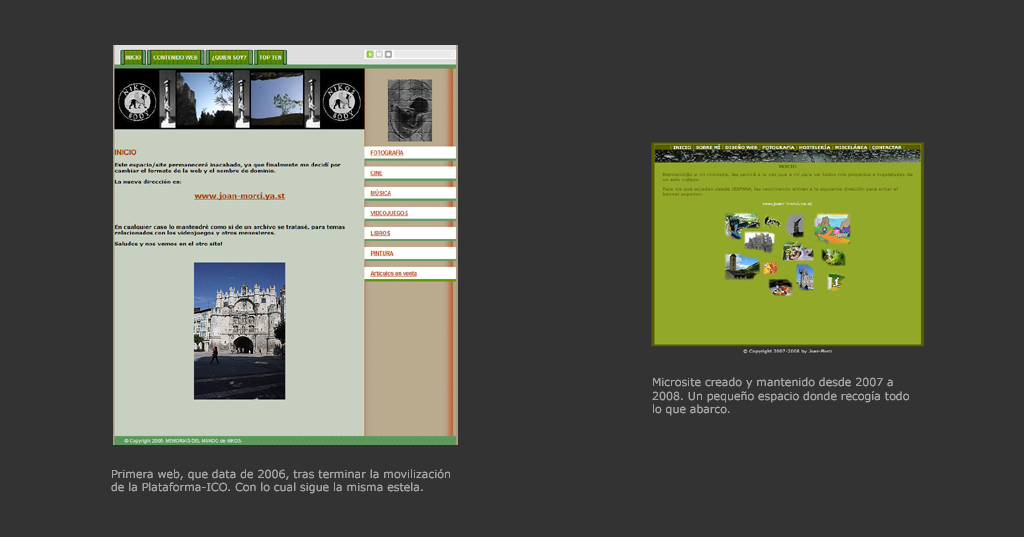Follow the www.joan-morci.ya.st link

pyautogui.click(x=239, y=196)
